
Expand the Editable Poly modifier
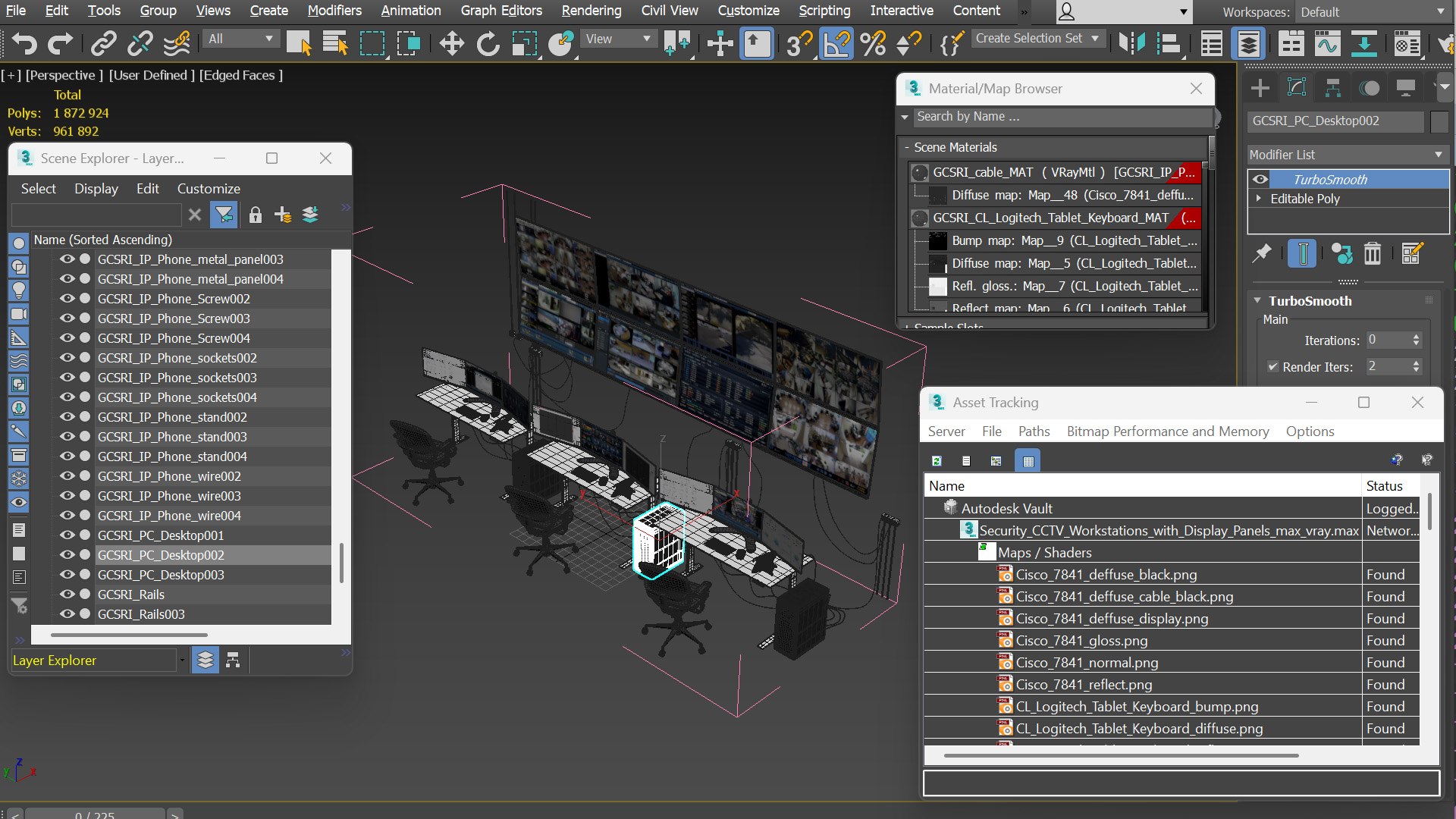1259,198
